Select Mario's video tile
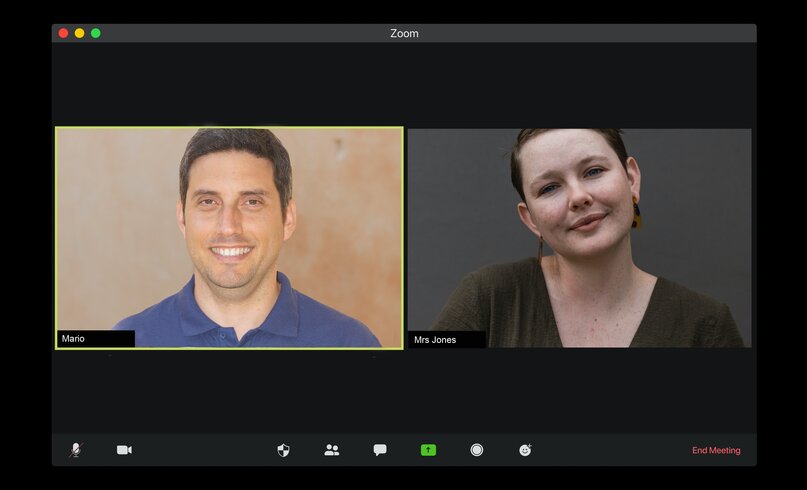This screenshot has width=807, height=490. (229, 238)
